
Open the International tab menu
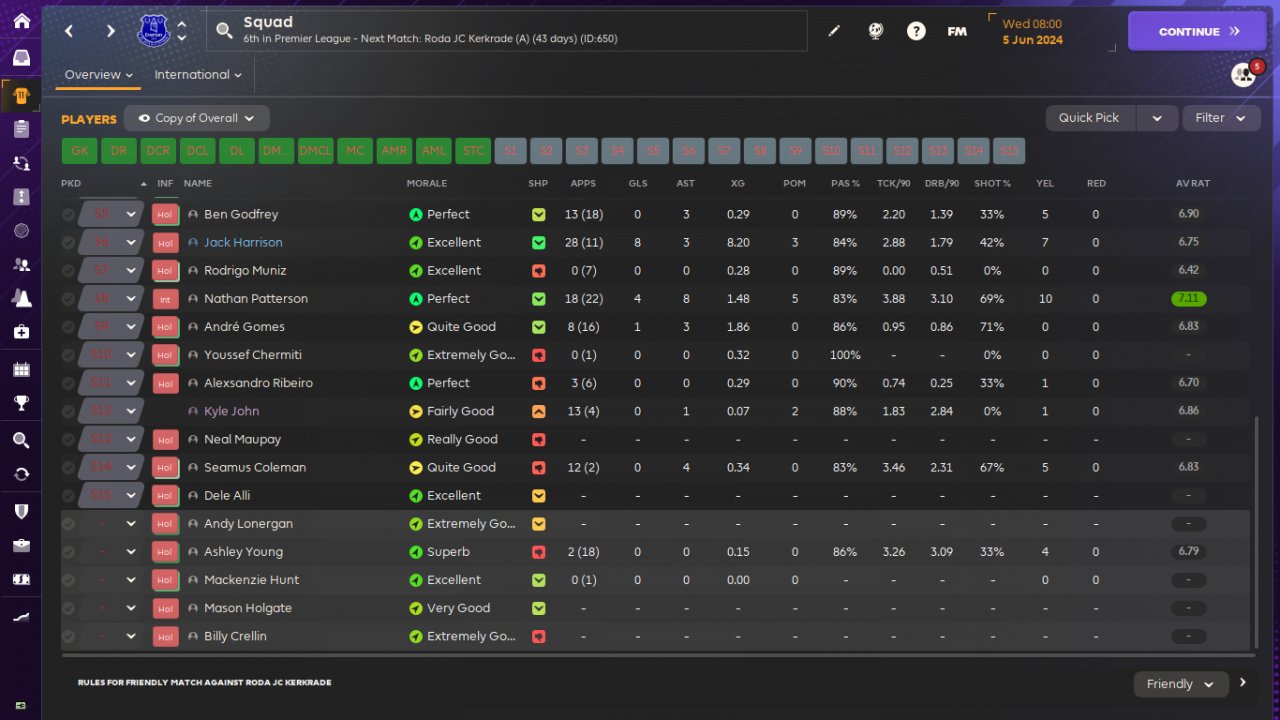198,75
